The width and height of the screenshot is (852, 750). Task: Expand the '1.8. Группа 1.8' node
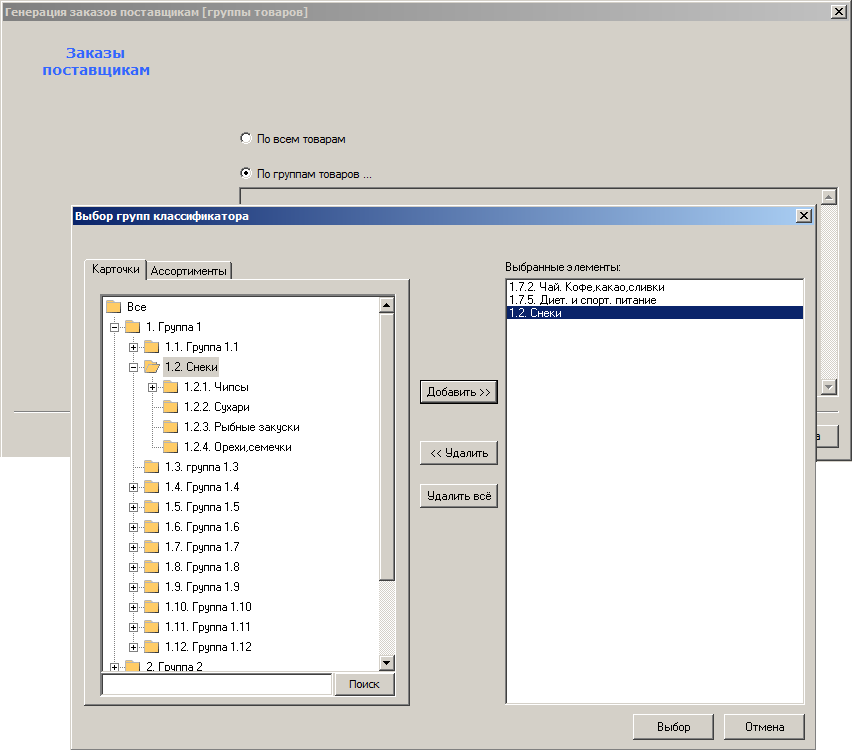click(x=133, y=567)
